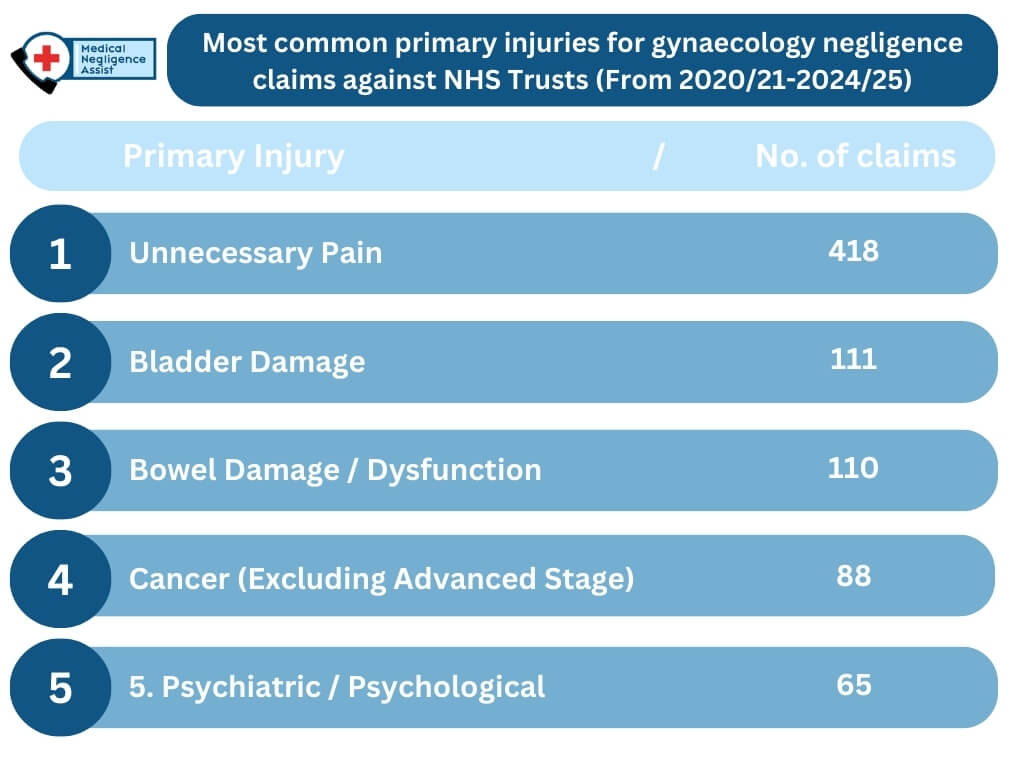
Task: Select the number 4 rank circle
Action: pyautogui.click(x=60, y=579)
